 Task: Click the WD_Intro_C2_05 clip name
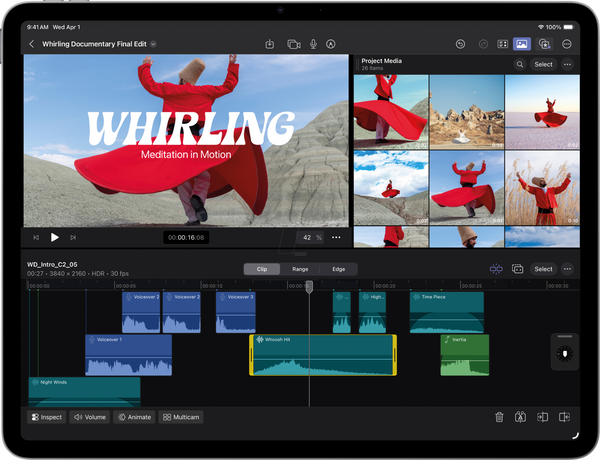(52, 264)
